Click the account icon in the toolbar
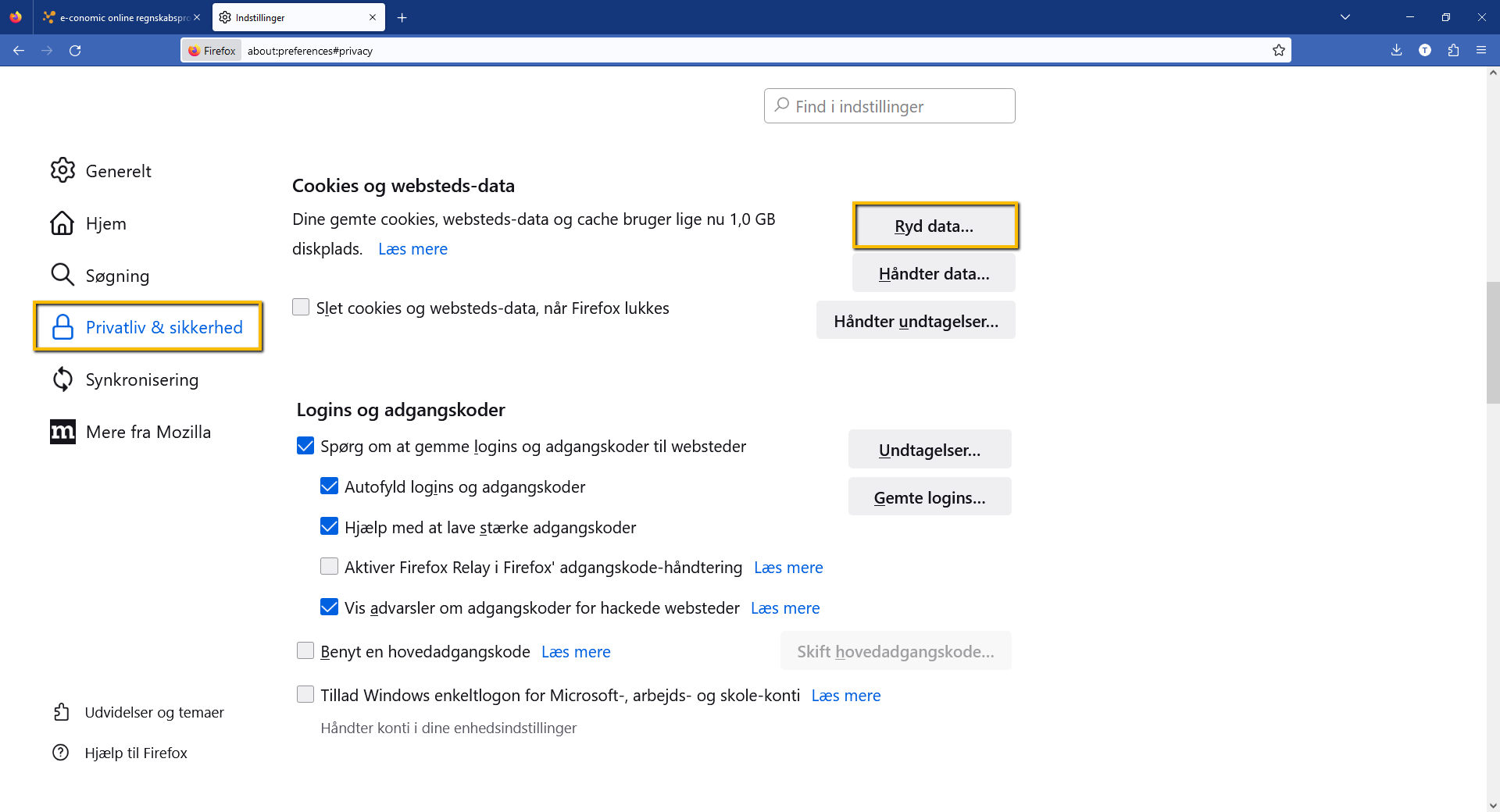Image resolution: width=1500 pixels, height=812 pixels. [1425, 50]
